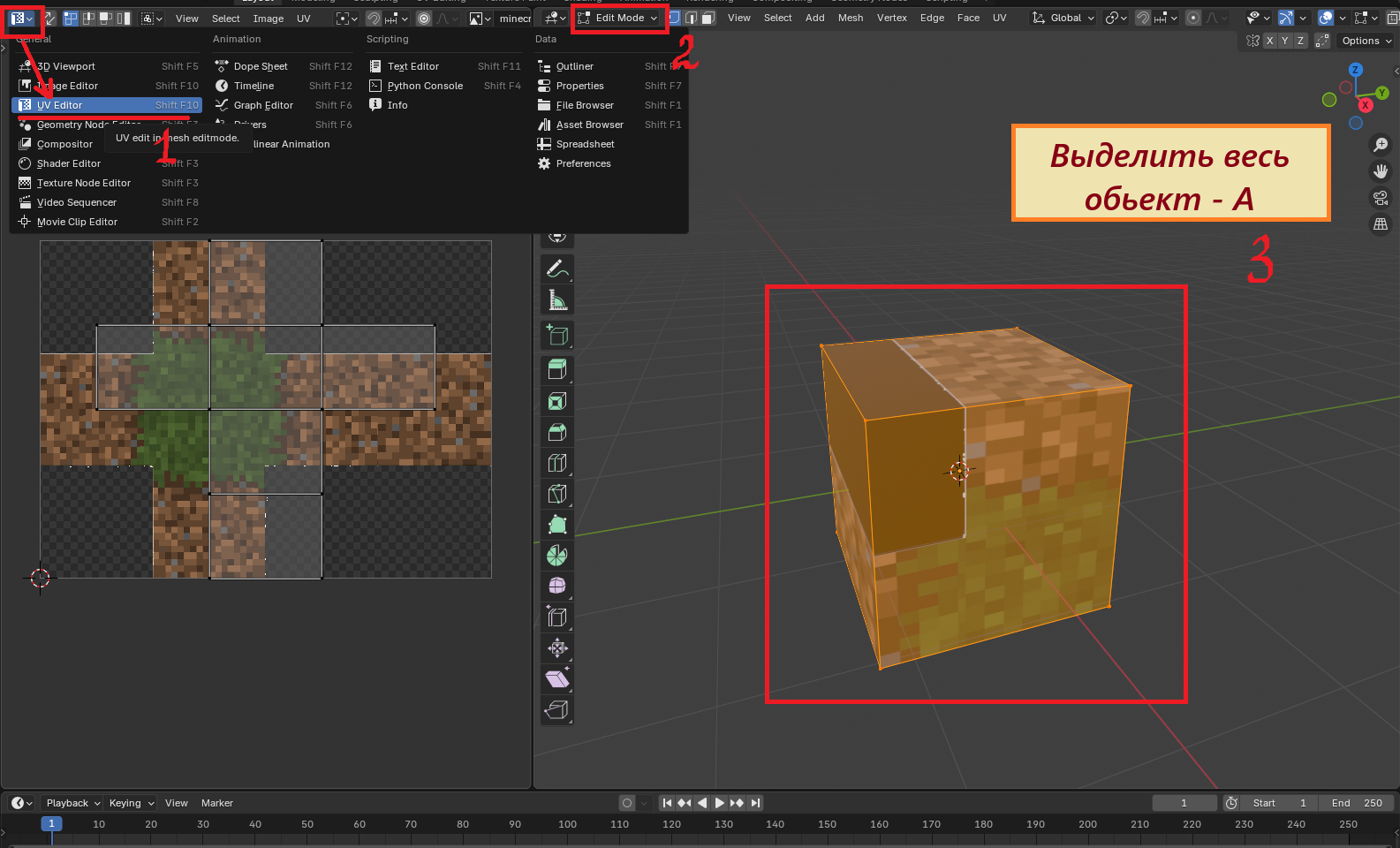Toggle proportional editing in 3D viewport
Screen dimensions: 1400x848
click(x=1193, y=18)
